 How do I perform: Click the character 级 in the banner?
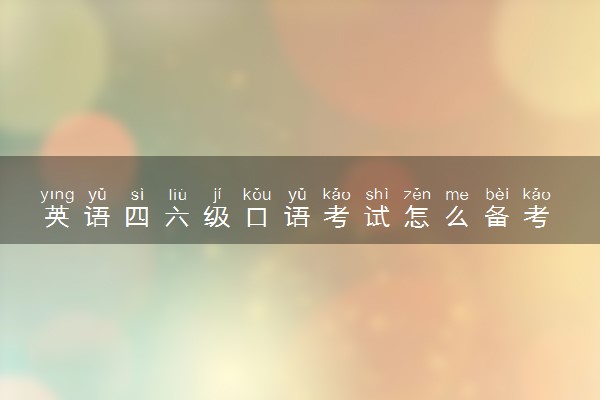(217, 216)
